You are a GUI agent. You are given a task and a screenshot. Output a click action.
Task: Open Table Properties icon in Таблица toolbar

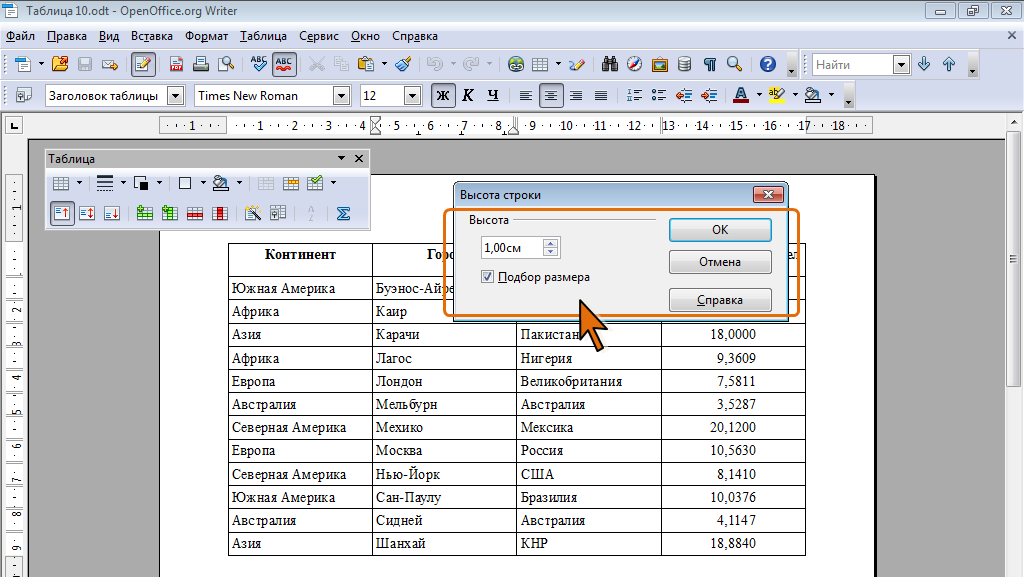coord(278,213)
